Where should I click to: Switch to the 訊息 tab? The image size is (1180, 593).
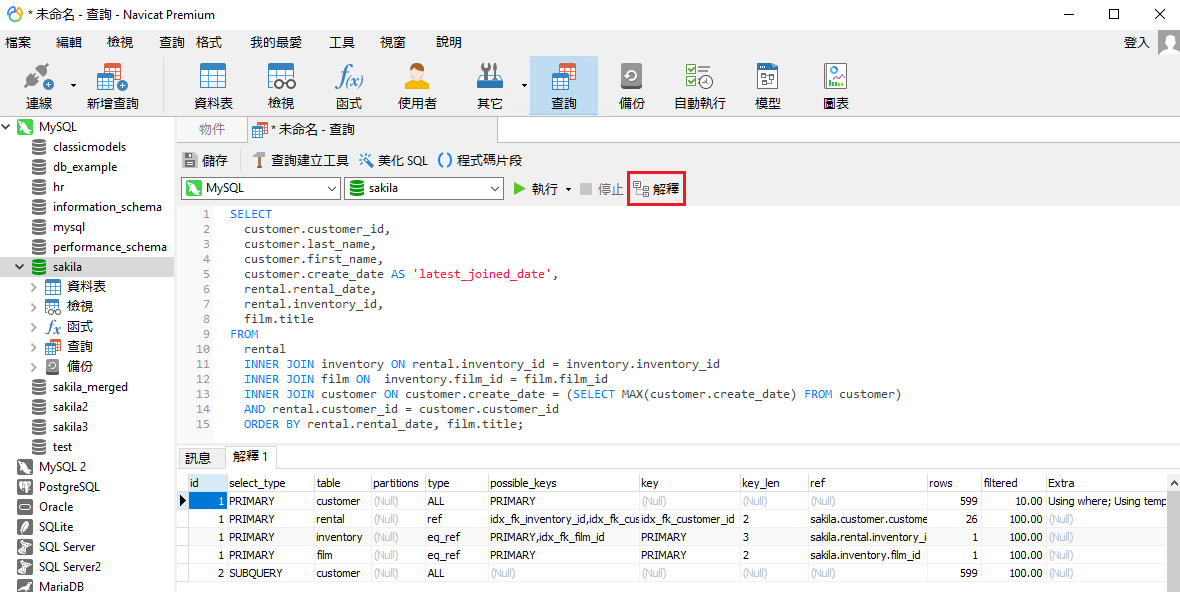(x=198, y=458)
